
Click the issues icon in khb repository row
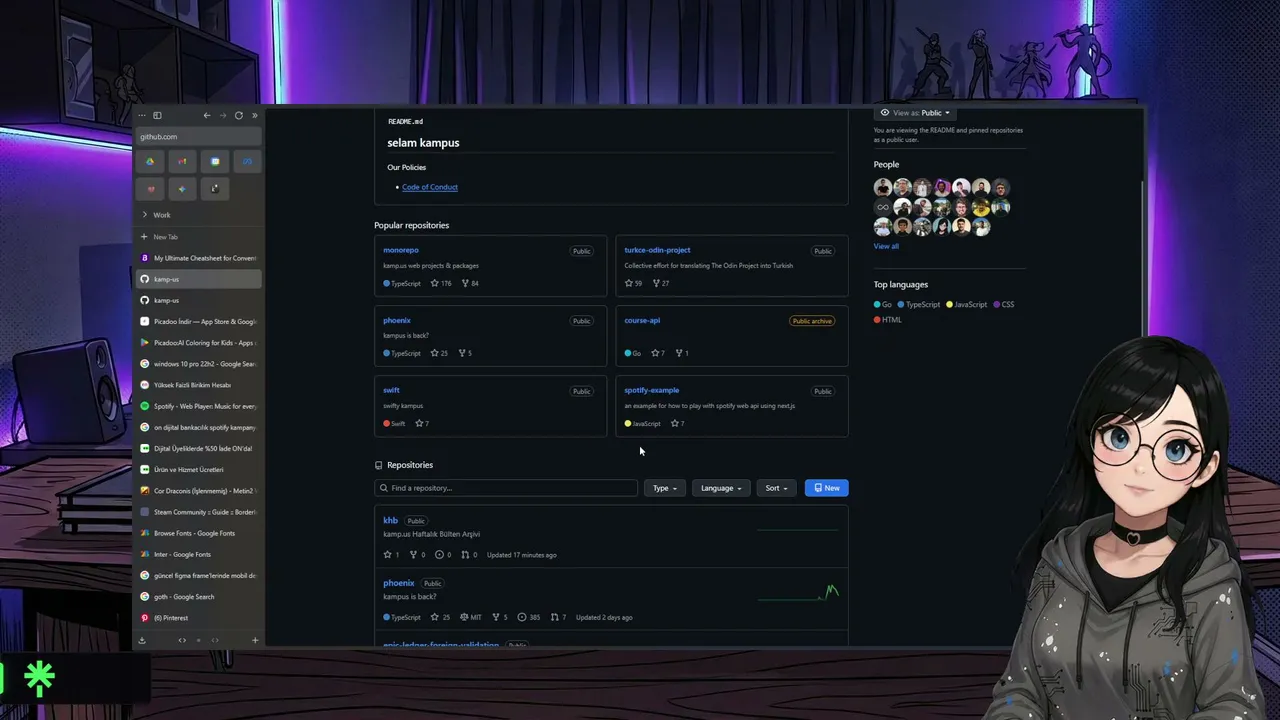[440, 555]
